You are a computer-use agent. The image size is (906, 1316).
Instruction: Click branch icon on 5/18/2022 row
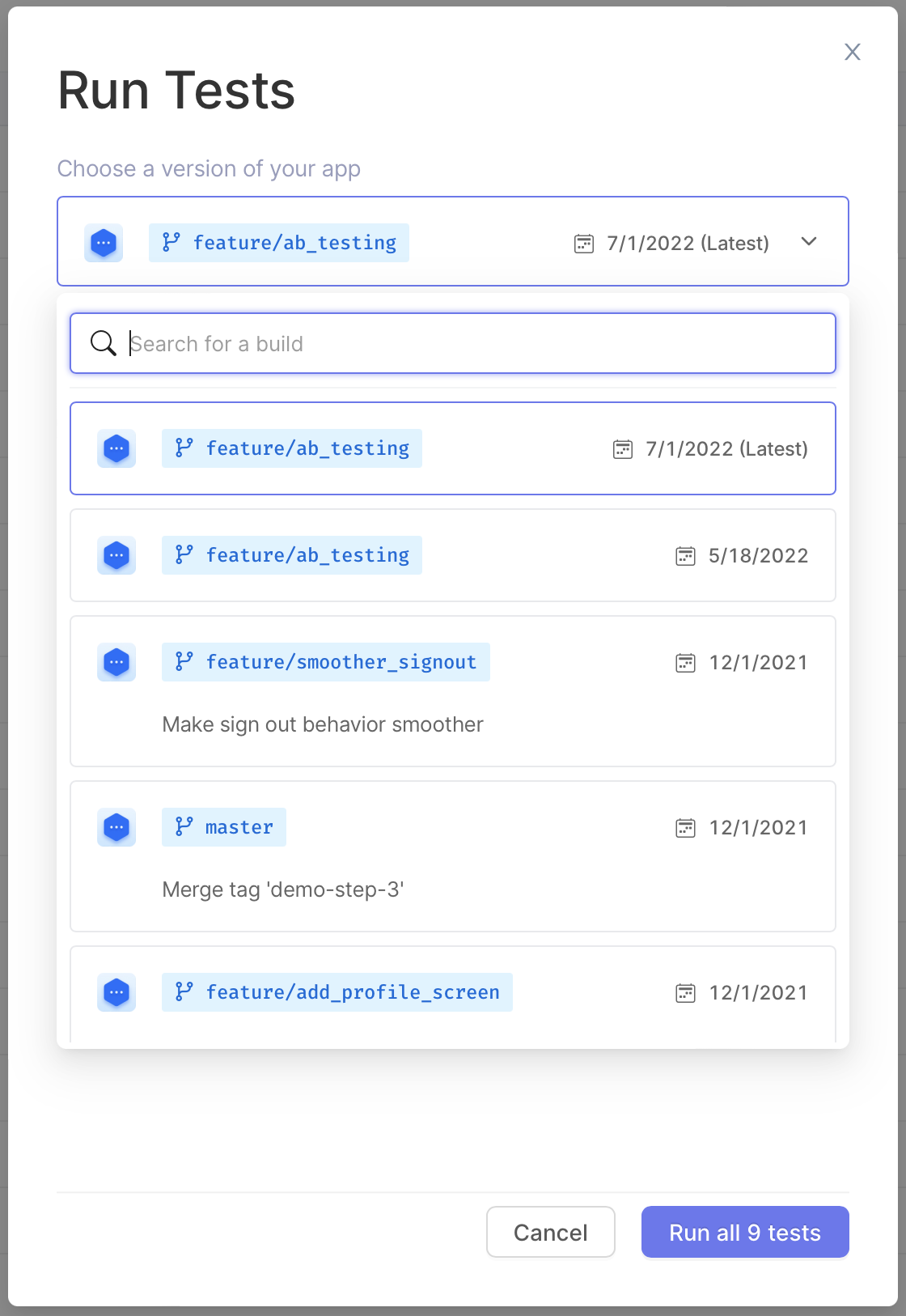[x=184, y=554]
